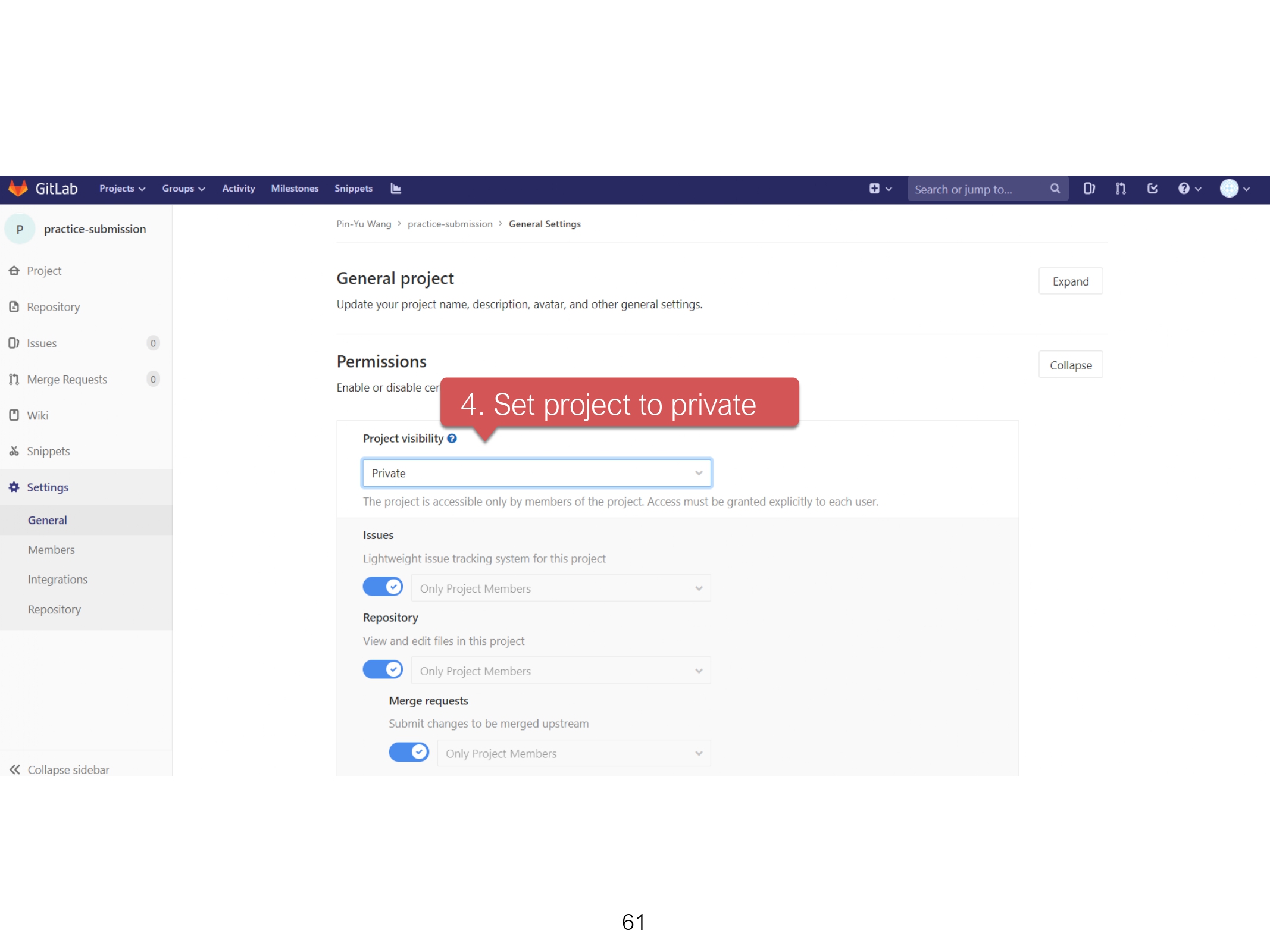Click the GitLab fox logo

(x=18, y=189)
